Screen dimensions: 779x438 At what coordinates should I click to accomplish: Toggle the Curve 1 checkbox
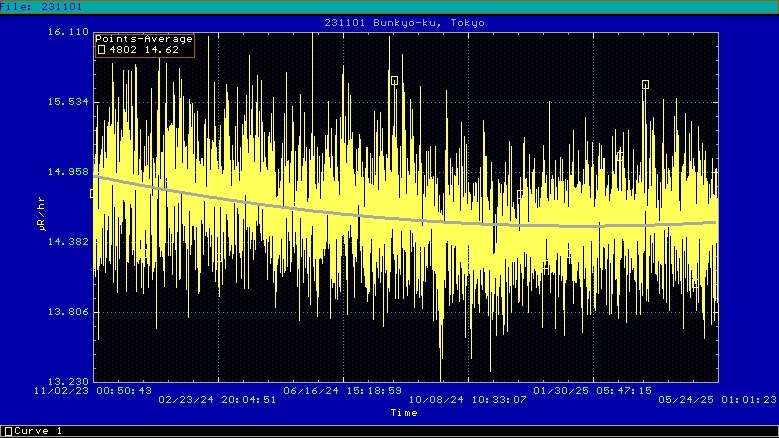tap(8, 431)
